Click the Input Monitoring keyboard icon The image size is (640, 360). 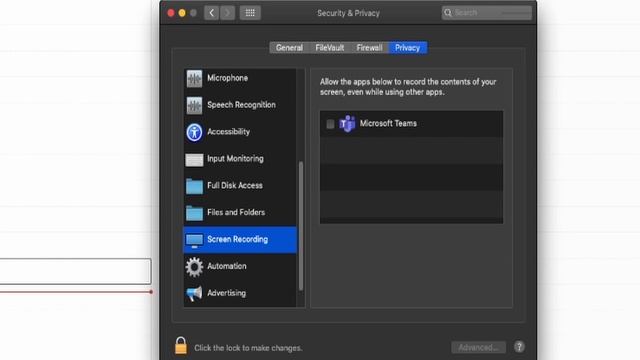coord(194,160)
